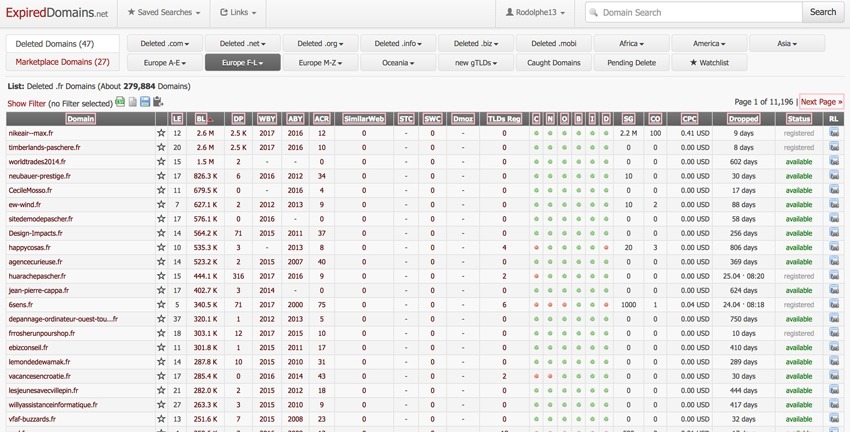
Task: Open RL icon for frrosherunpourshop.fr row
Action: point(834,333)
